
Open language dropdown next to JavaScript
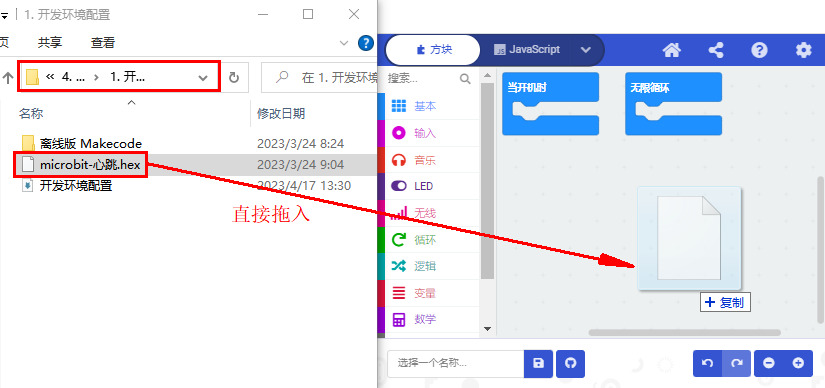click(586, 50)
